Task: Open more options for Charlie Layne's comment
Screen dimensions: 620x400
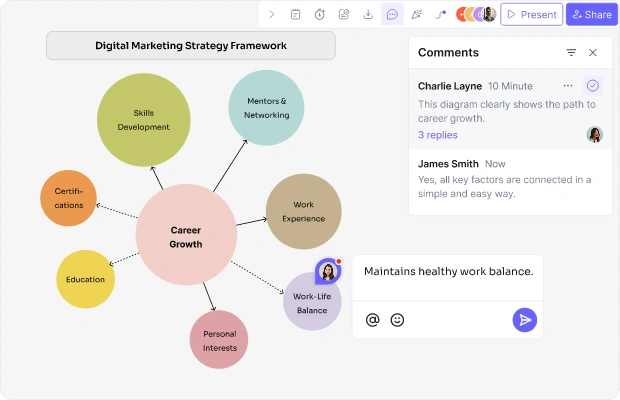Action: (568, 86)
